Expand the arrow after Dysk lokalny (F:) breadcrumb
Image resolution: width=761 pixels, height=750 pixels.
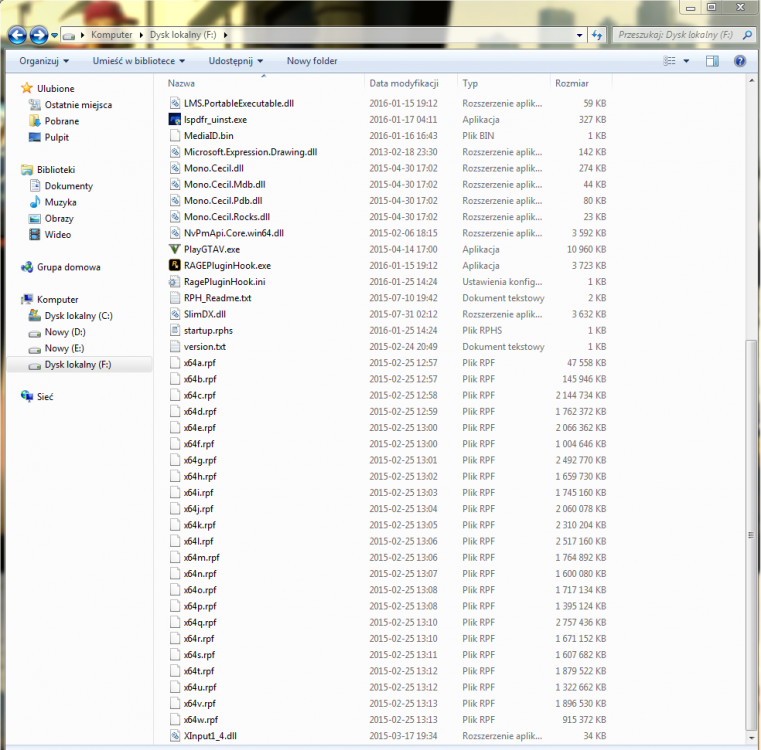(x=225, y=35)
